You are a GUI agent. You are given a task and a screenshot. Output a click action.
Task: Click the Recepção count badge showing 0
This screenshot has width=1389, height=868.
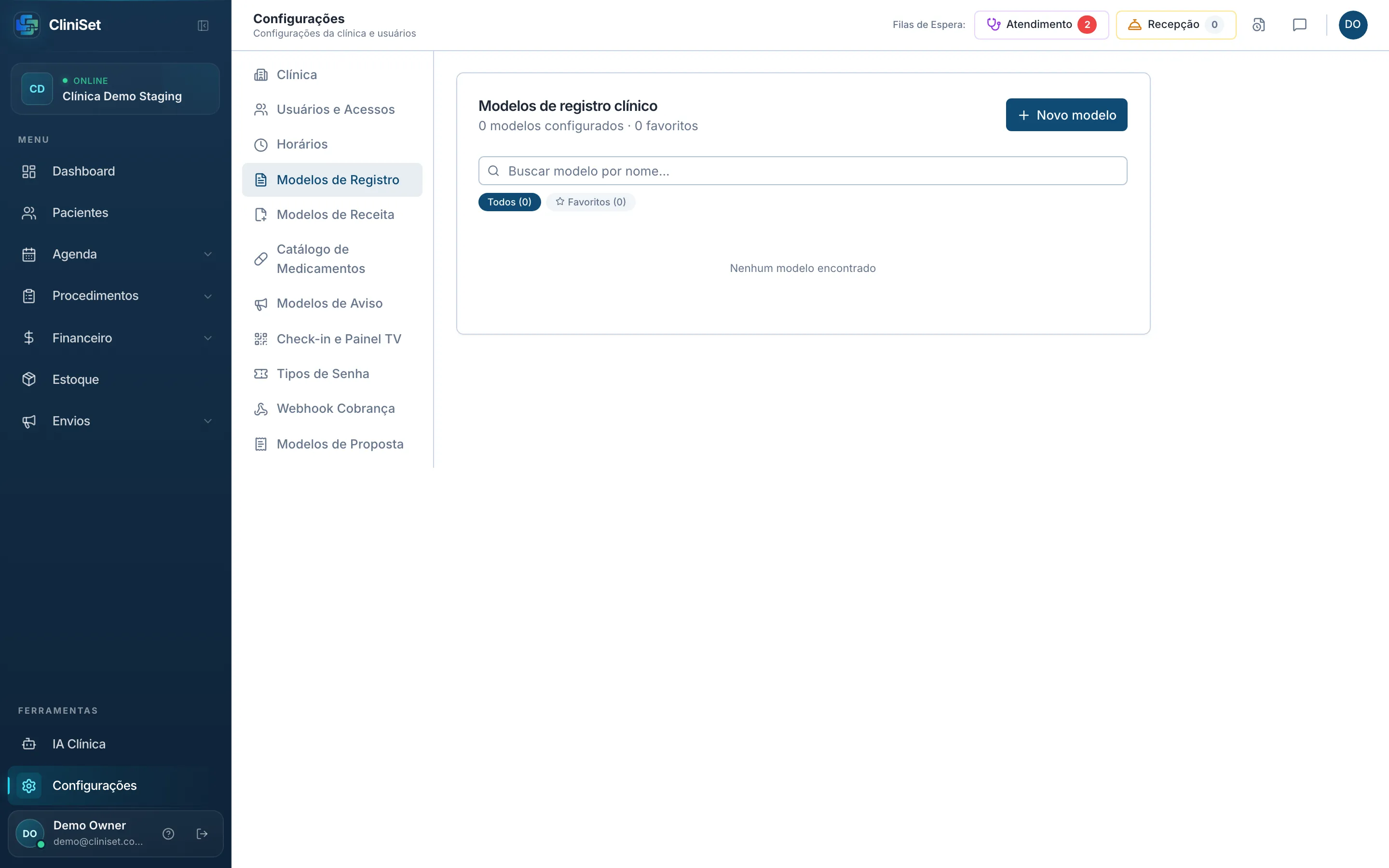(x=1214, y=25)
